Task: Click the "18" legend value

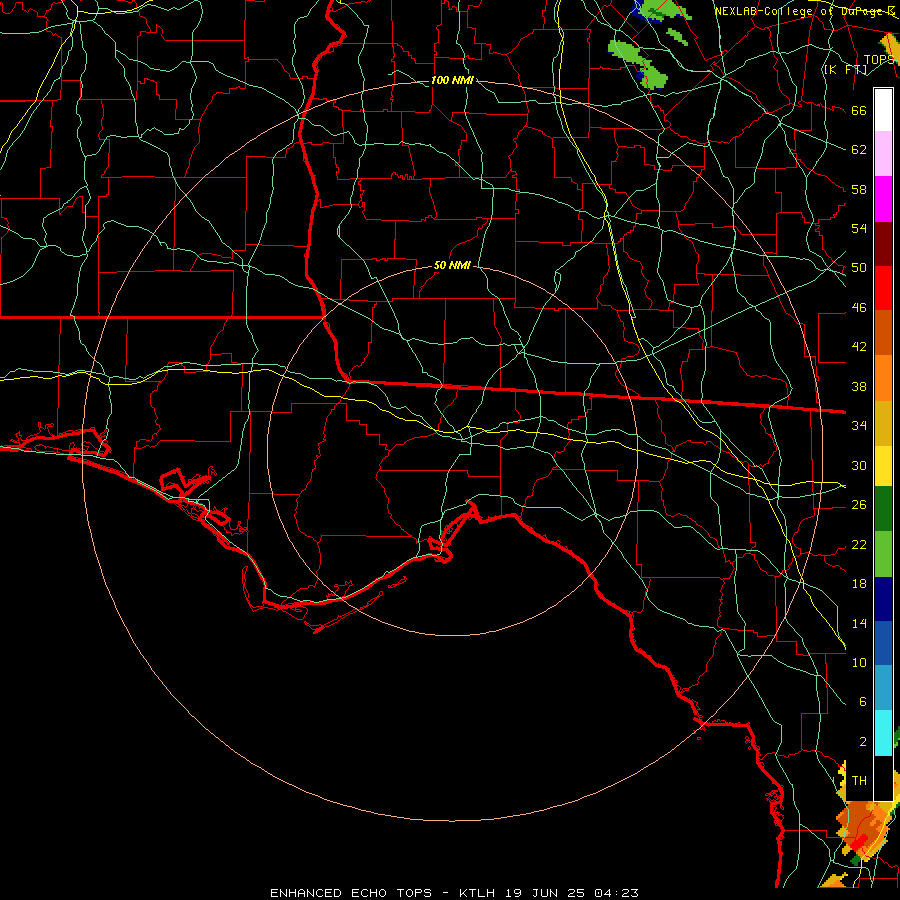Action: tap(859, 584)
